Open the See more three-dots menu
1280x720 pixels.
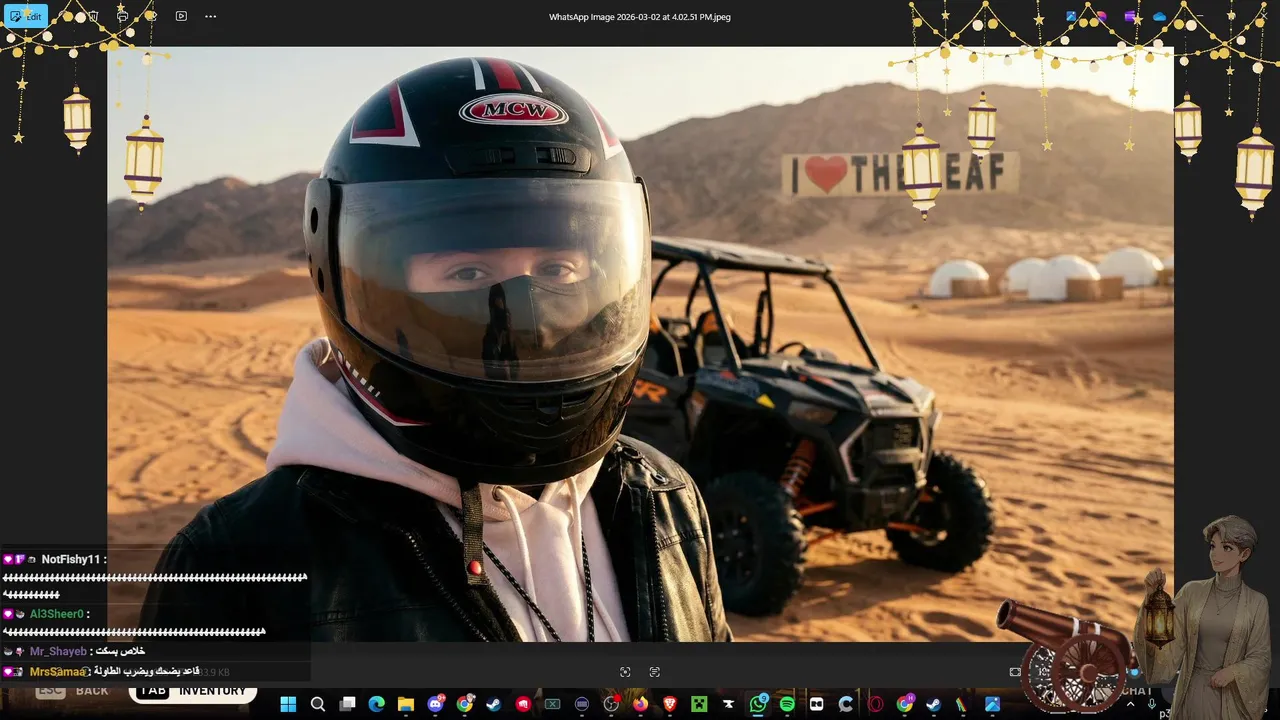[x=210, y=16]
